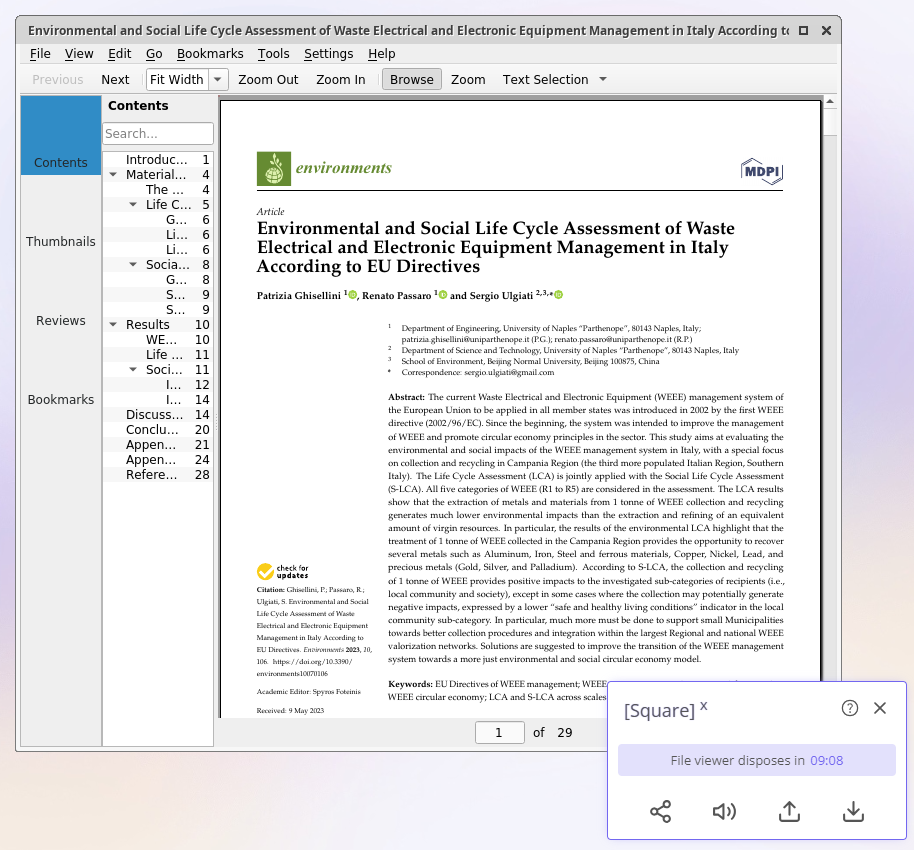The height and width of the screenshot is (850, 914).
Task: Click the speaker volume icon
Action: (x=724, y=812)
